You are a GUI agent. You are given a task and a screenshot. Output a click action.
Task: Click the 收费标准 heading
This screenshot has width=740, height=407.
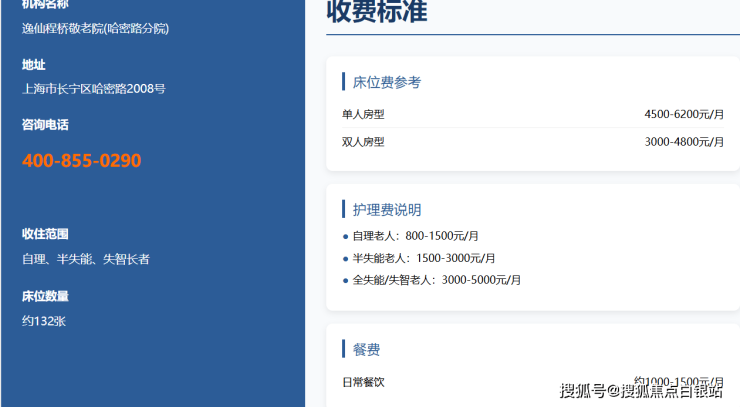click(377, 11)
